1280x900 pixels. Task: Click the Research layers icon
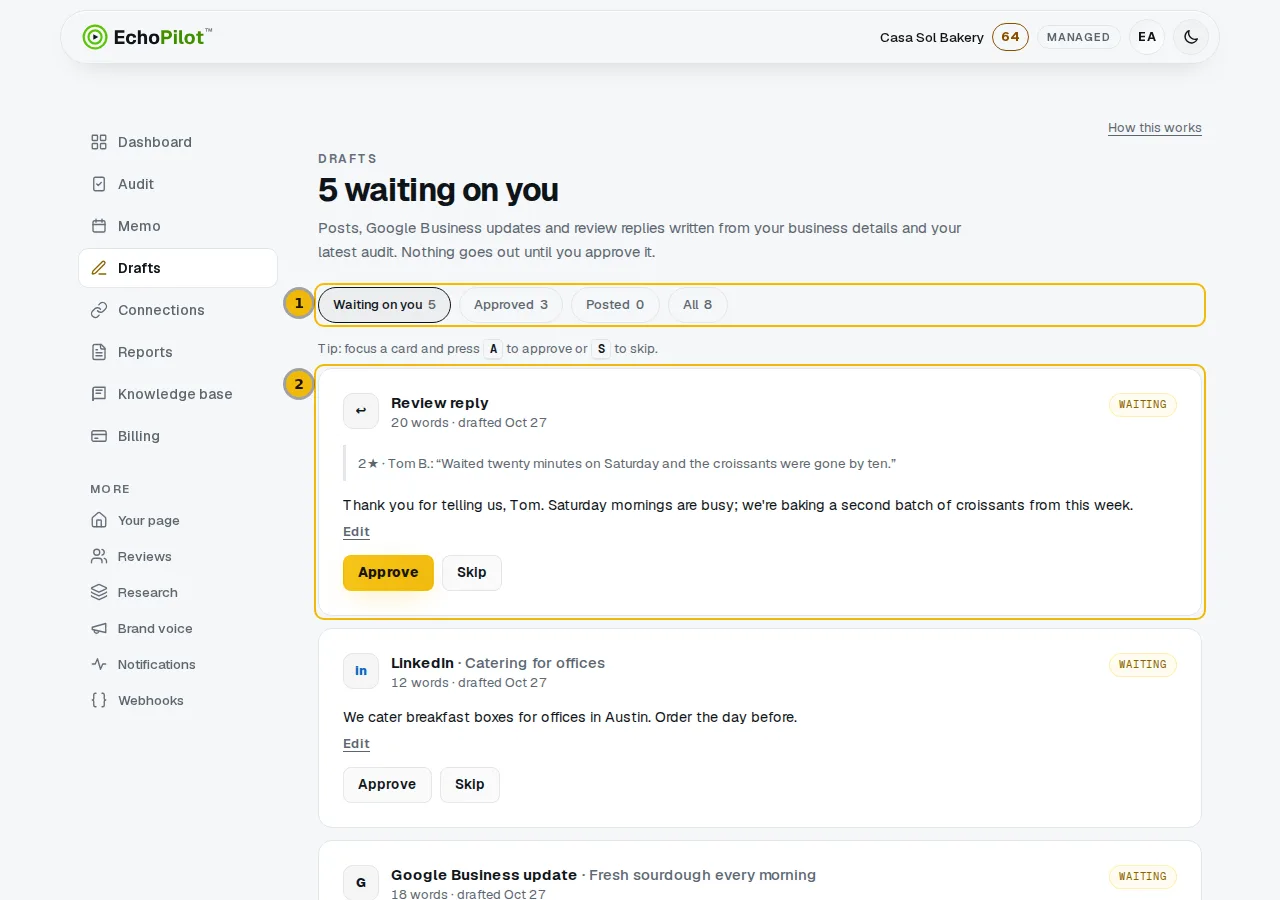(x=99, y=592)
